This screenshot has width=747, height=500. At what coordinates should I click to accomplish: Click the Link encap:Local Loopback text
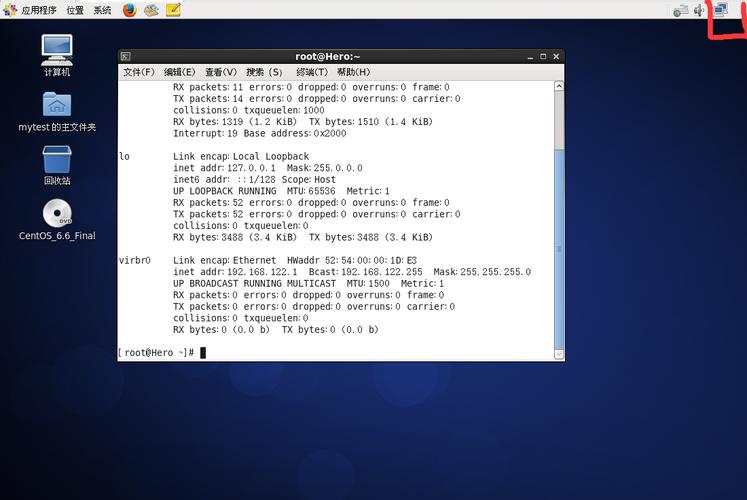click(241, 156)
